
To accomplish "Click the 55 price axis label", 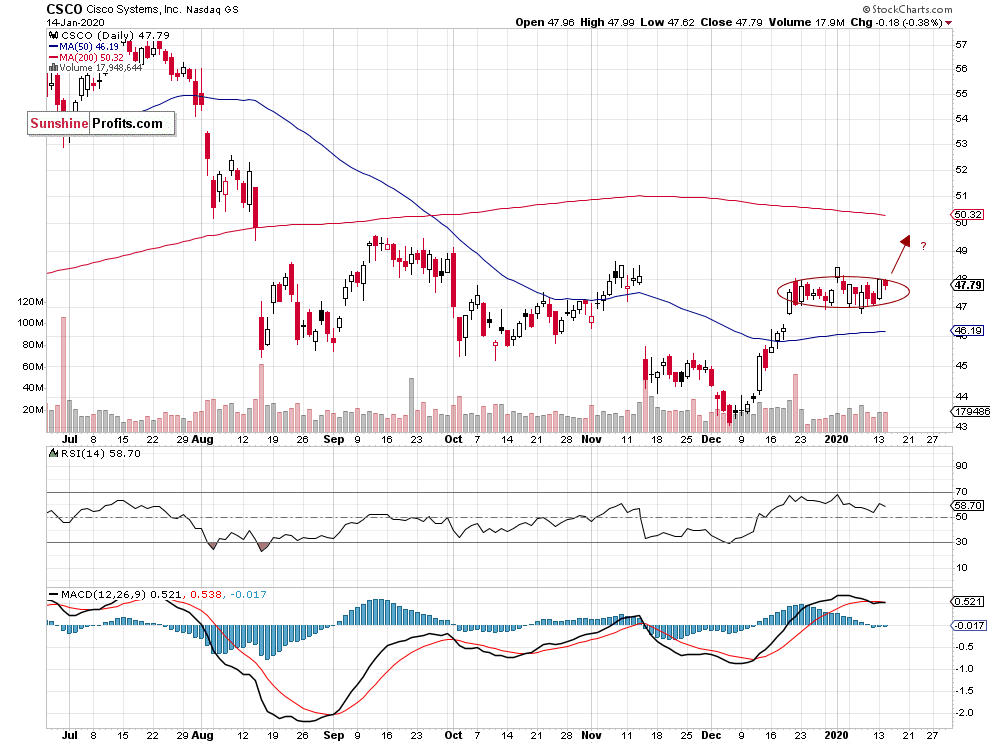I will [961, 93].
